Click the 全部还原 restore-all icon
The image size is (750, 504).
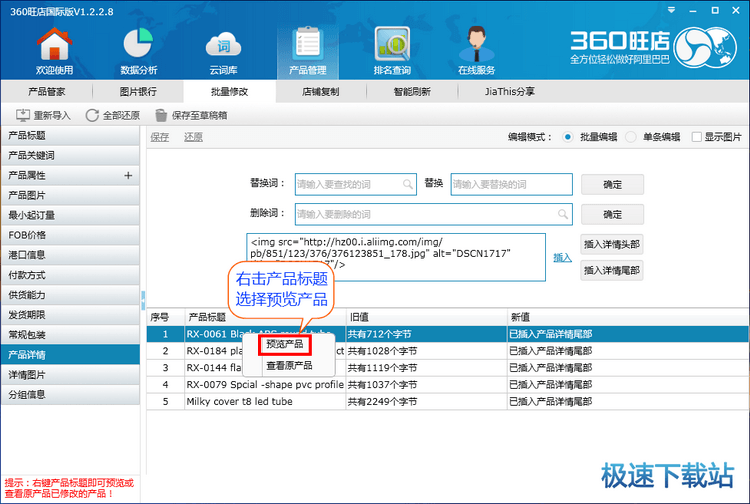[92, 115]
